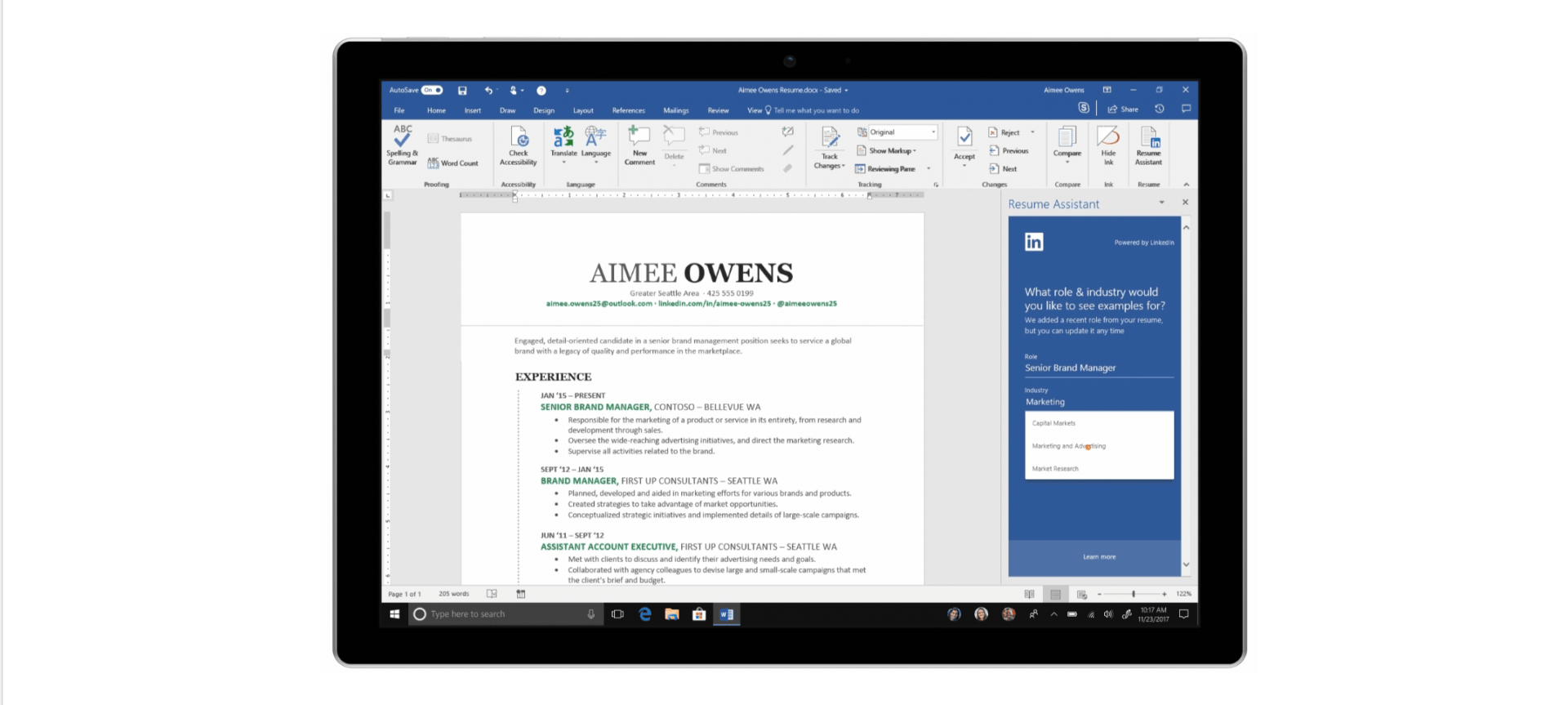Open the Translate tool
Viewport: 1568px width, 705px height.
pyautogui.click(x=563, y=144)
